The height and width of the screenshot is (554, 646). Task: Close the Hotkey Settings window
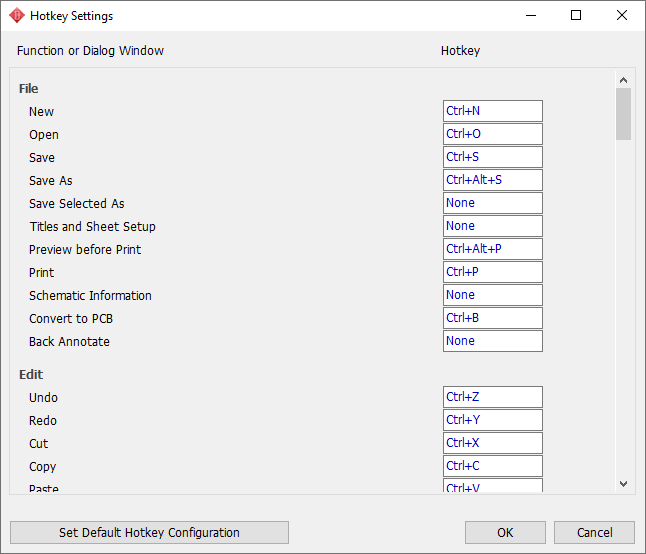[x=622, y=15]
